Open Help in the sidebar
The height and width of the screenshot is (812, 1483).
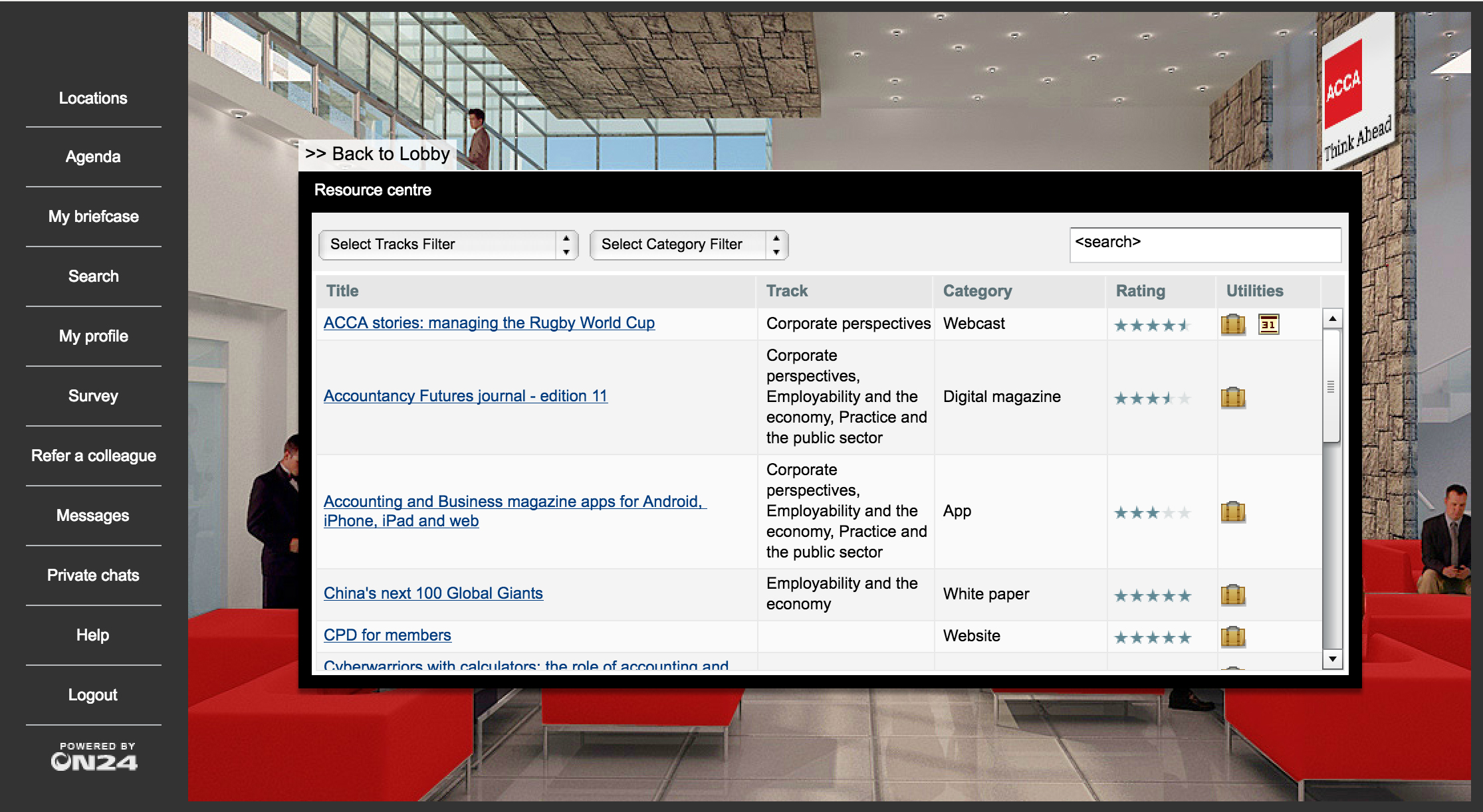[x=93, y=635]
